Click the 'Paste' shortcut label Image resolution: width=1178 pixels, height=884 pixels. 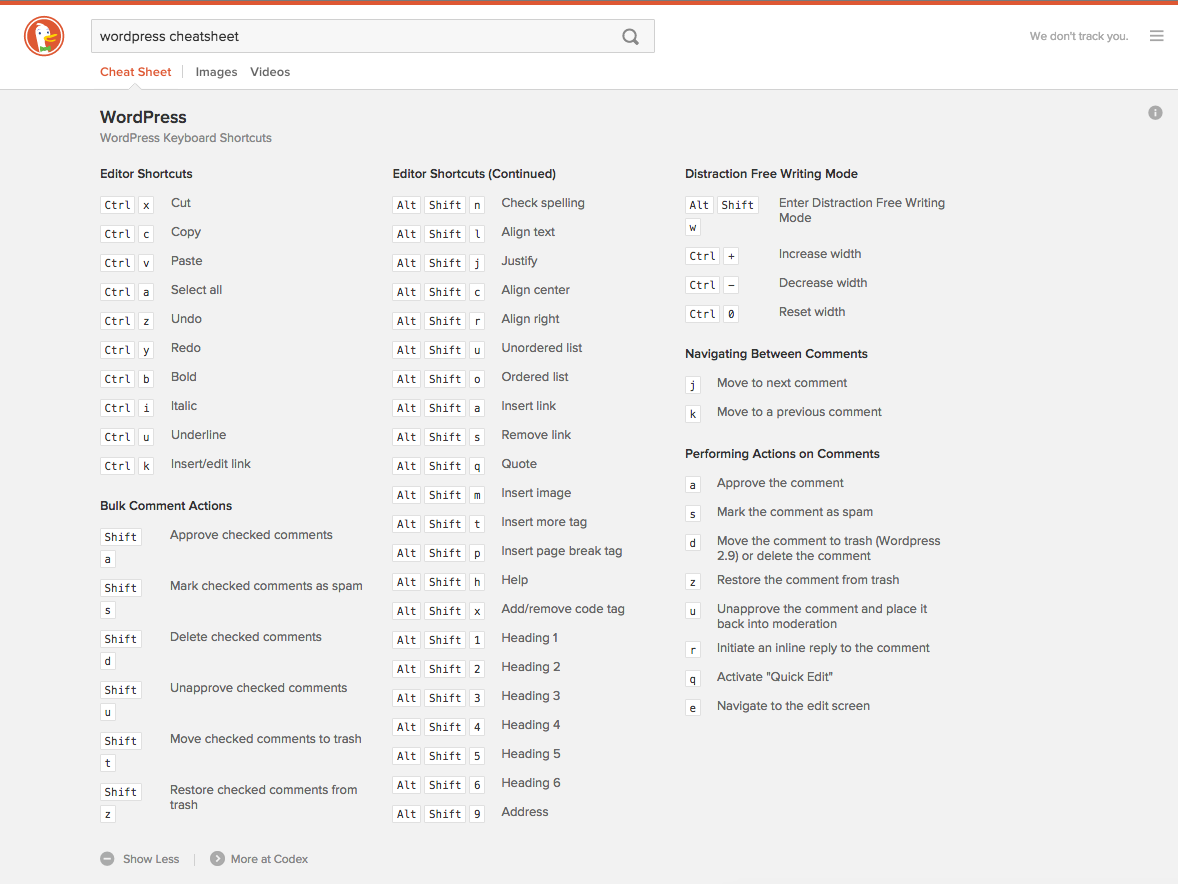186,261
